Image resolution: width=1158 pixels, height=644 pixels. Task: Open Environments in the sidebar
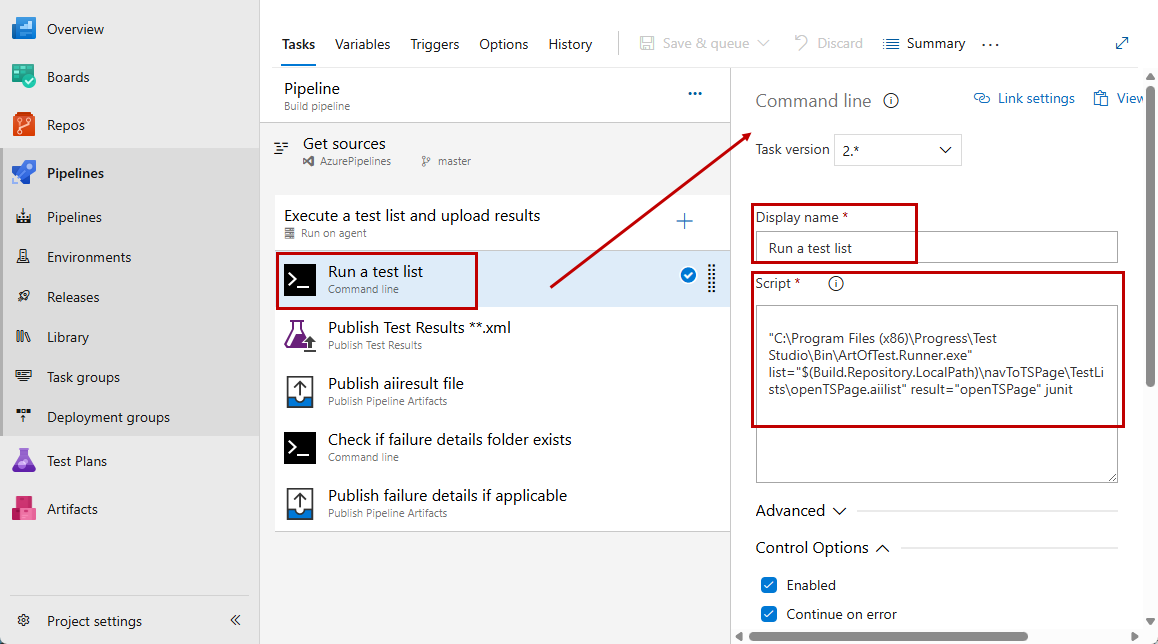coord(89,257)
